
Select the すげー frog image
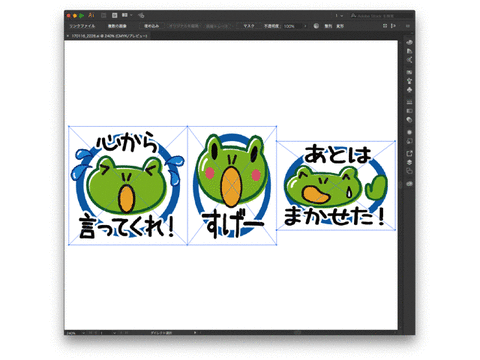pyautogui.click(x=232, y=185)
